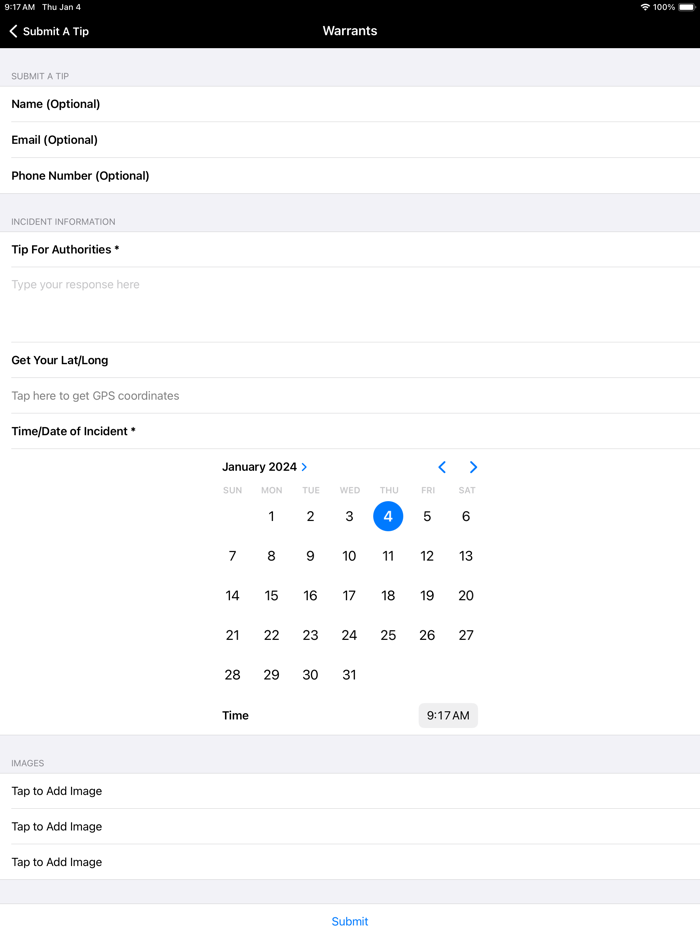Tap day 24 in the calendar

(x=349, y=636)
